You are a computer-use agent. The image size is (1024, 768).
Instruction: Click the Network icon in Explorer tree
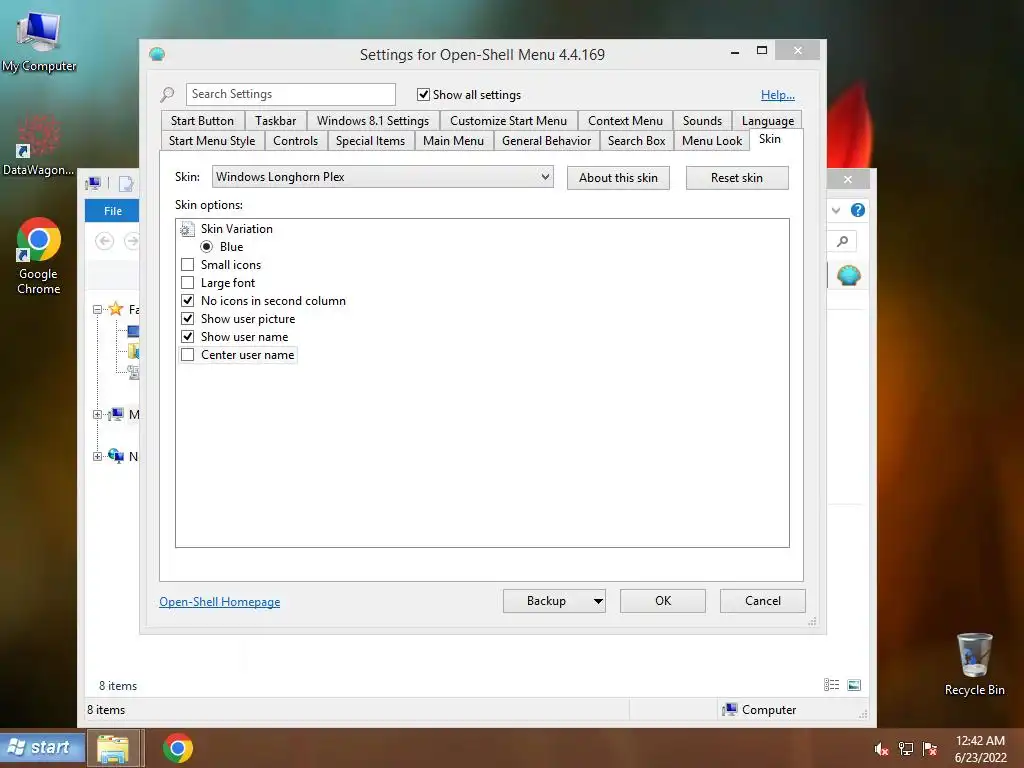(116, 456)
